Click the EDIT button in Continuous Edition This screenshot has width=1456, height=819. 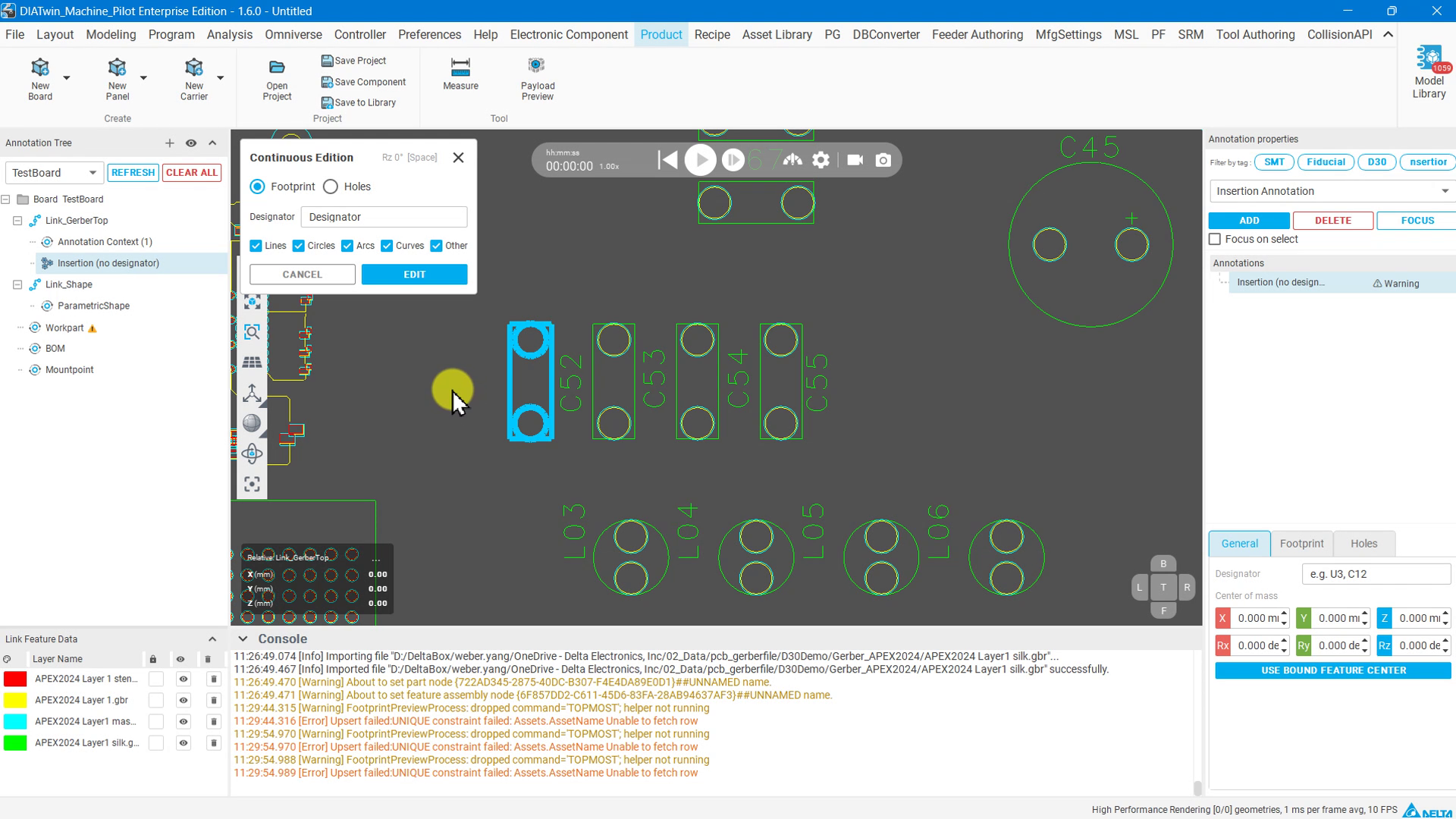(414, 275)
